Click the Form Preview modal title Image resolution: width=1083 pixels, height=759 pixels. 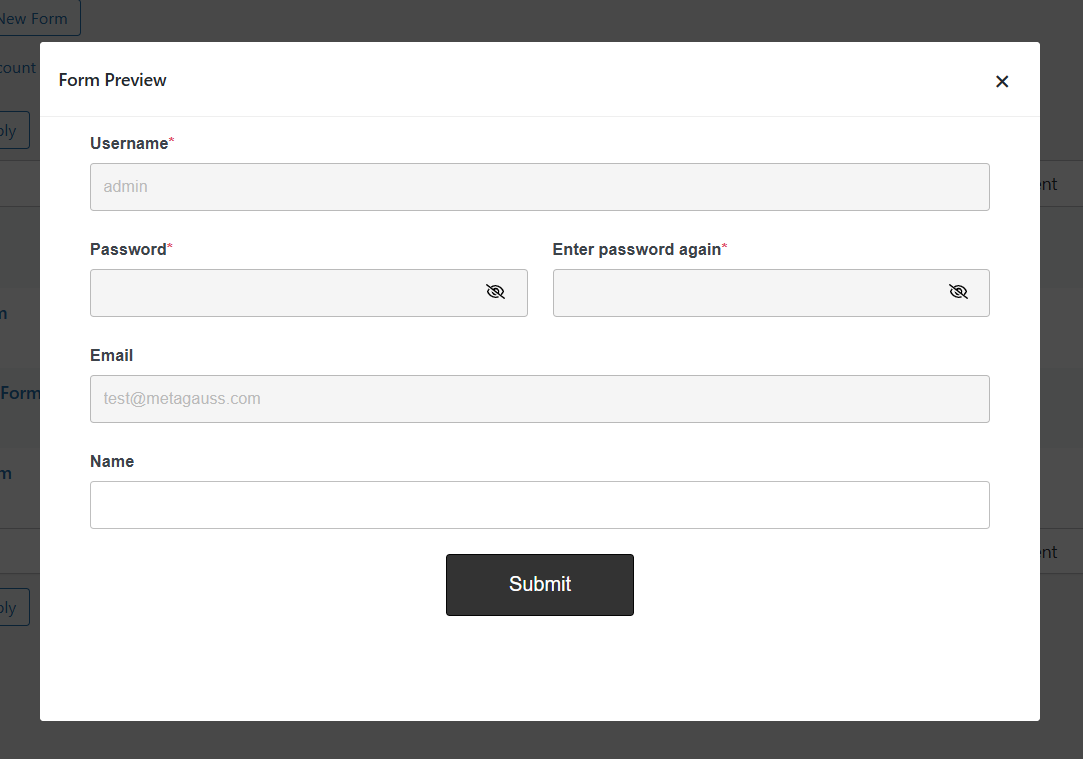(112, 80)
